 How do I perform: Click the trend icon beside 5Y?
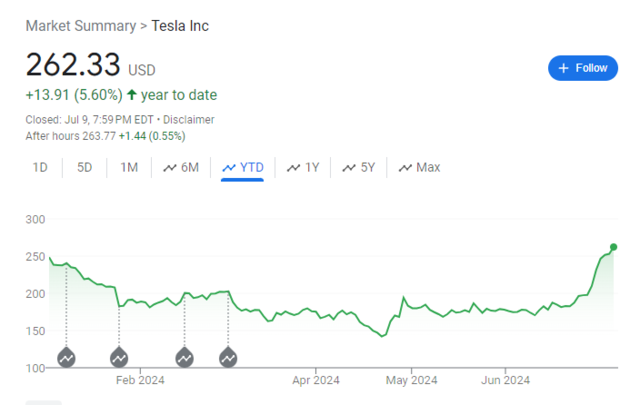349,167
